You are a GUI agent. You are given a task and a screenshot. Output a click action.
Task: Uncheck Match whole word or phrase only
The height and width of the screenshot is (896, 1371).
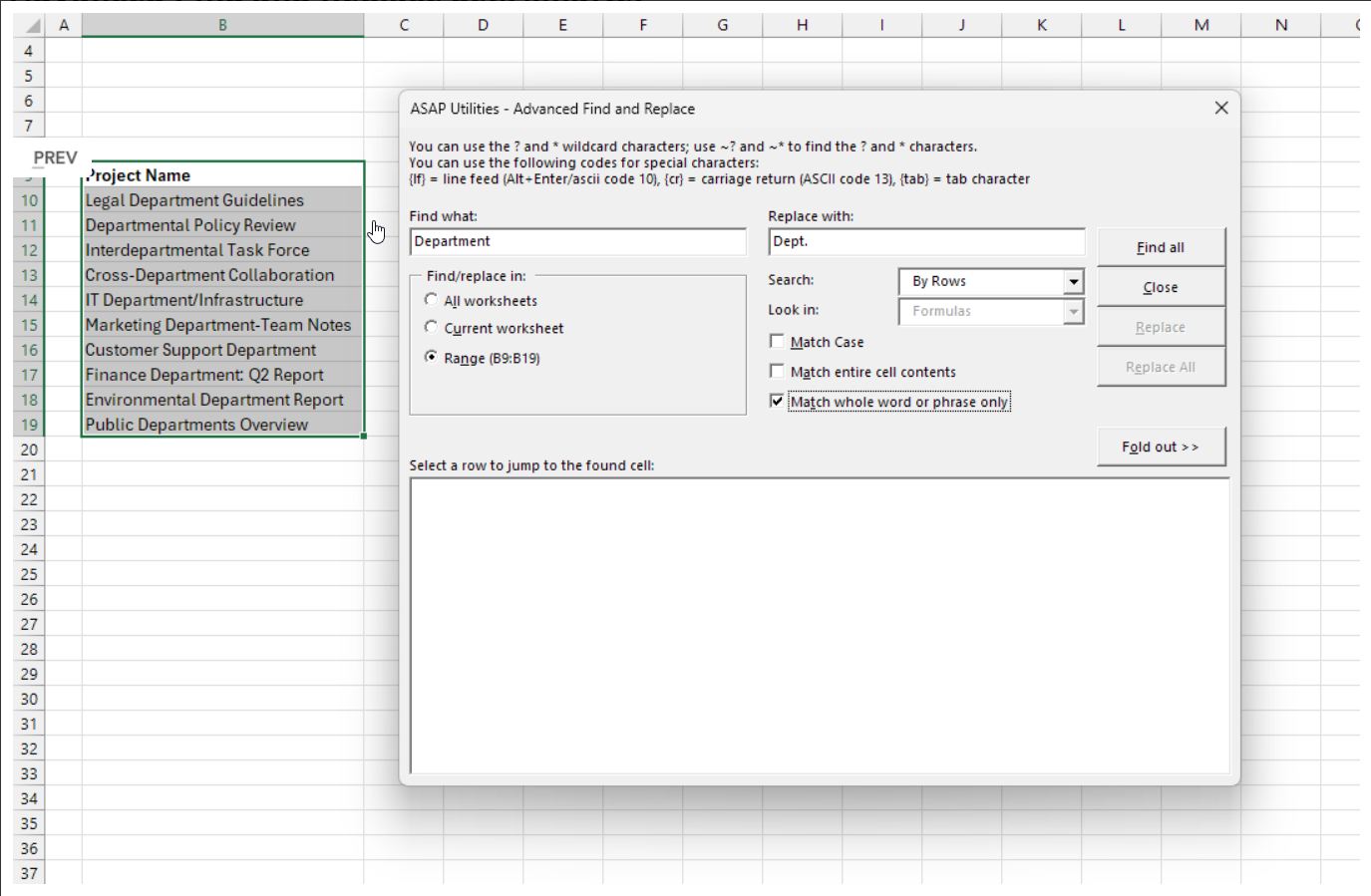(777, 402)
